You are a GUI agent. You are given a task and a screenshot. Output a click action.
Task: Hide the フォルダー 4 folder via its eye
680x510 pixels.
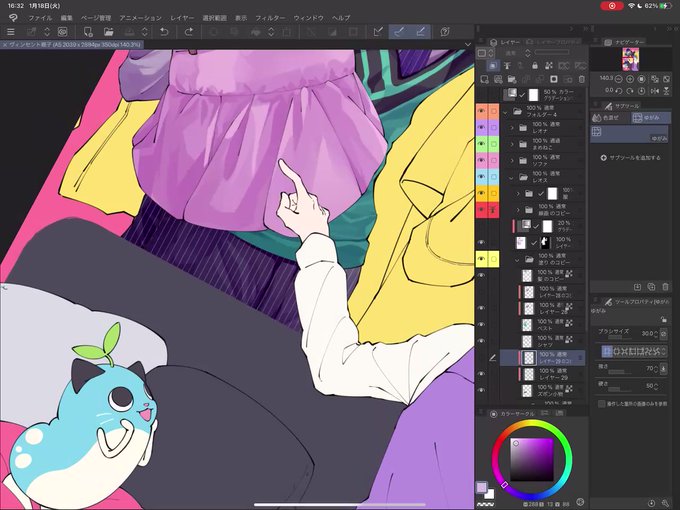click(481, 111)
